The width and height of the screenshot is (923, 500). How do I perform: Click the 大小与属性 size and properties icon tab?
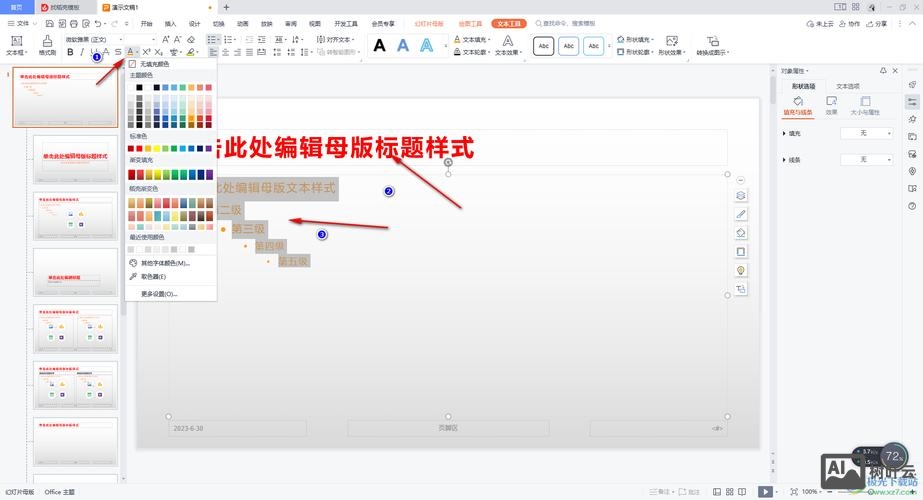865,105
